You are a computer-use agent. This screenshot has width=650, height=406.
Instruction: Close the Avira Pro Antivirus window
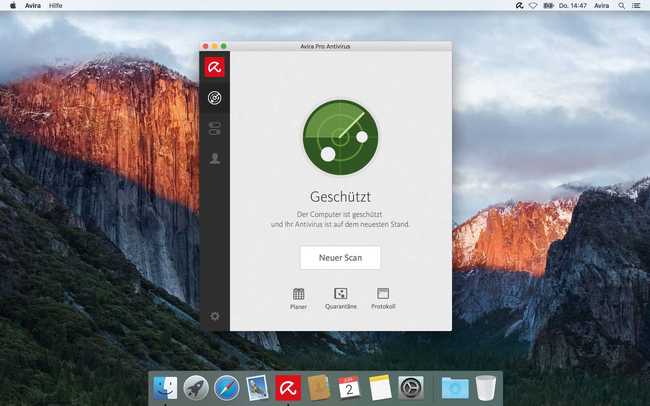[x=205, y=46]
